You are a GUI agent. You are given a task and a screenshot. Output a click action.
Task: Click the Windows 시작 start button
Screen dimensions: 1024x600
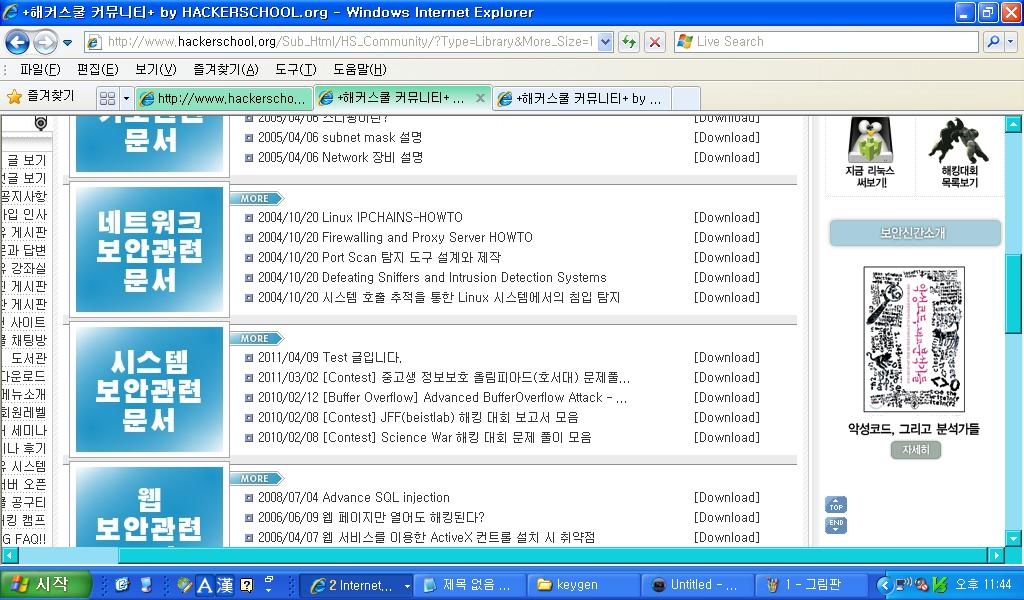(x=45, y=585)
